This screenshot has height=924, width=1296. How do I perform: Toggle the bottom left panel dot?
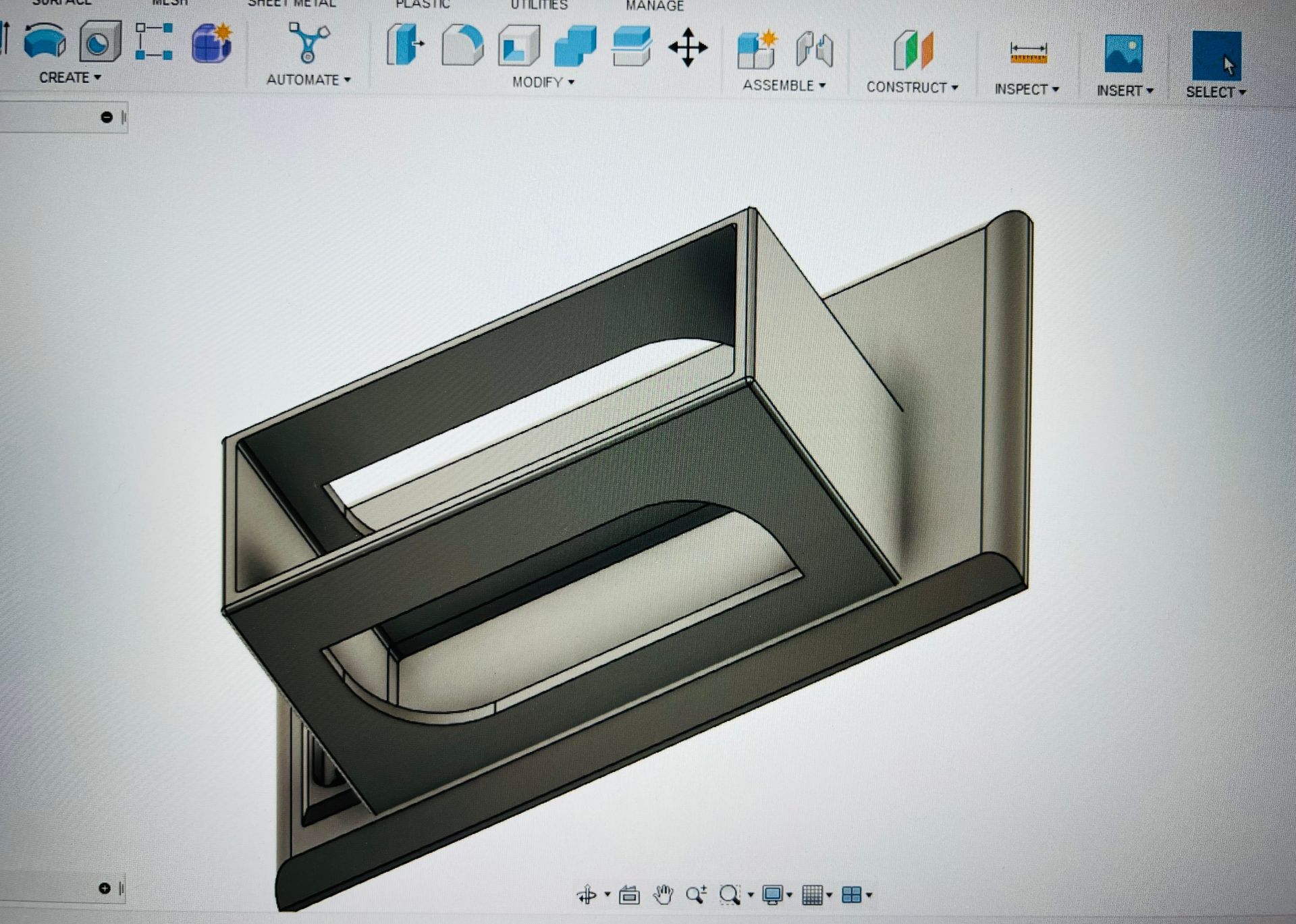point(105,888)
